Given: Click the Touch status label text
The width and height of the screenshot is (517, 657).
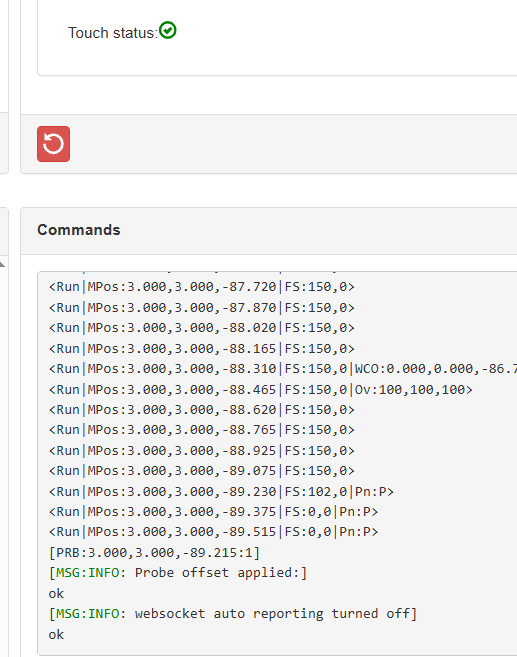Looking at the screenshot, I should click(x=113, y=33).
